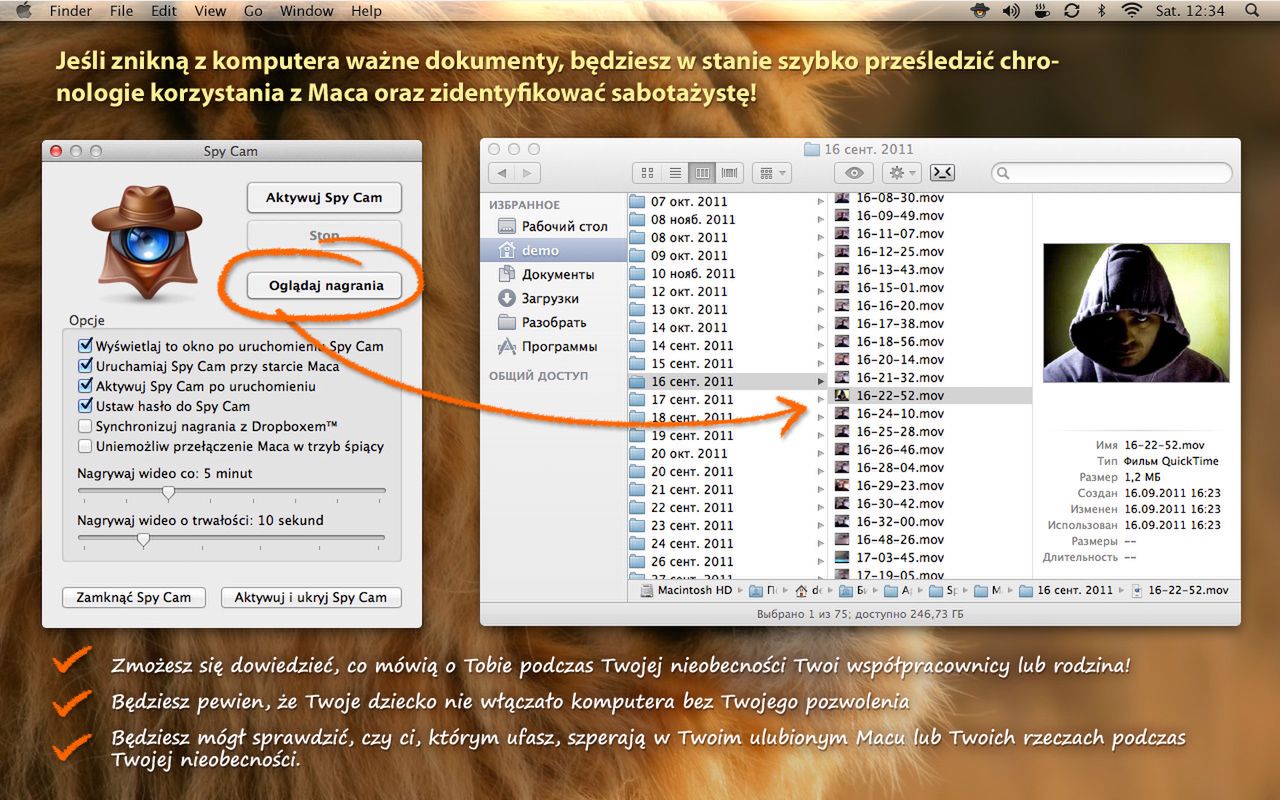
Task: Enable Synchronizuj nagrania z Dropboxem
Action: (86, 426)
